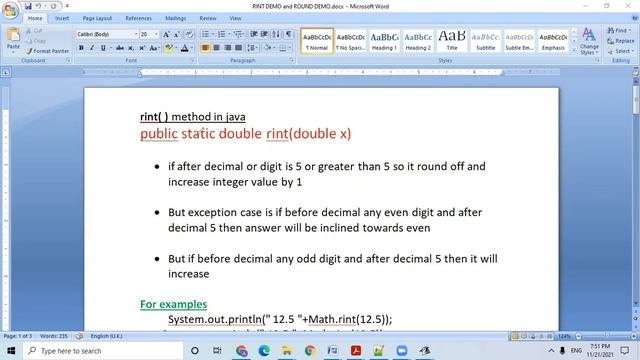Viewport: 640px width, 360px height.
Task: Save the document from Quick Access toolbar
Action: click(28, 6)
